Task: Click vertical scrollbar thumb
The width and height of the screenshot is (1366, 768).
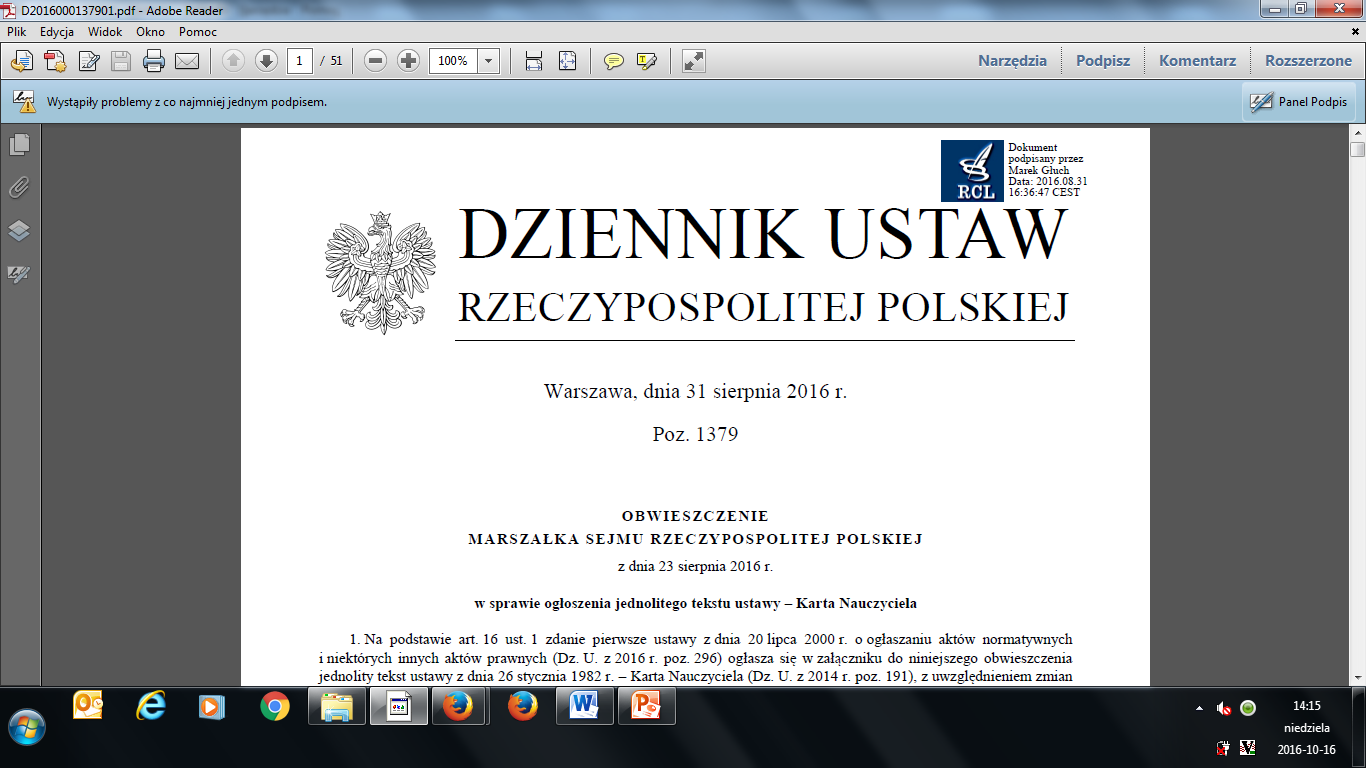Action: pyautogui.click(x=1357, y=150)
